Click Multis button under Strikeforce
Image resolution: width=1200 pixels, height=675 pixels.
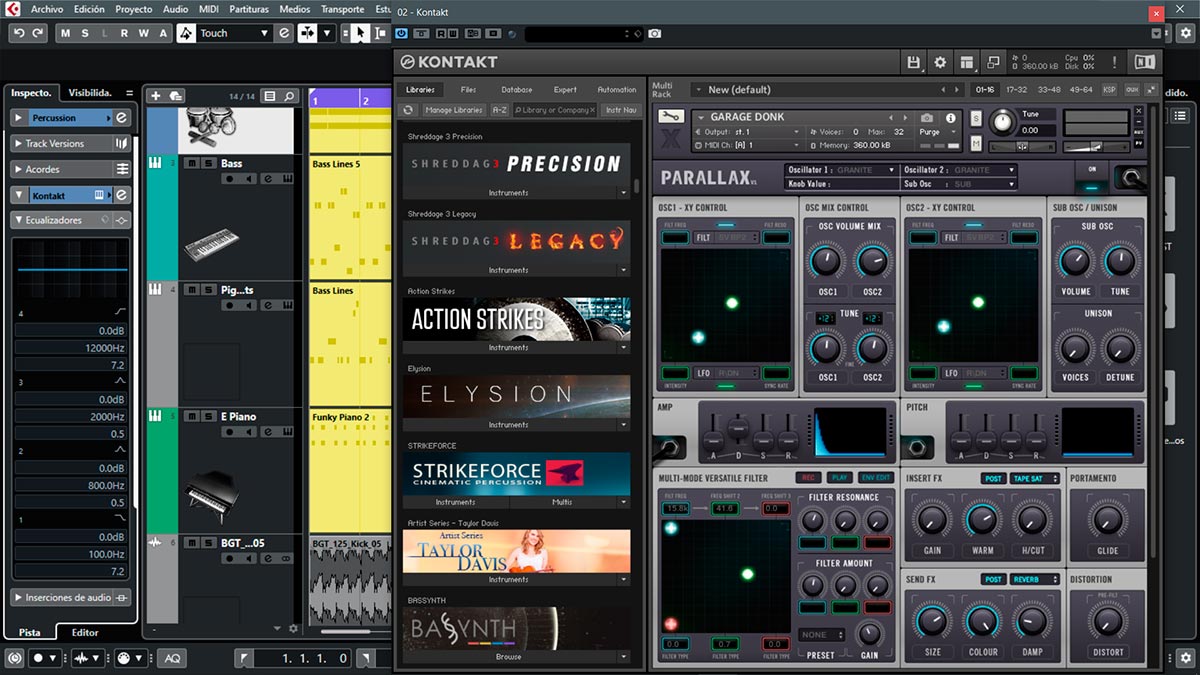(562, 502)
